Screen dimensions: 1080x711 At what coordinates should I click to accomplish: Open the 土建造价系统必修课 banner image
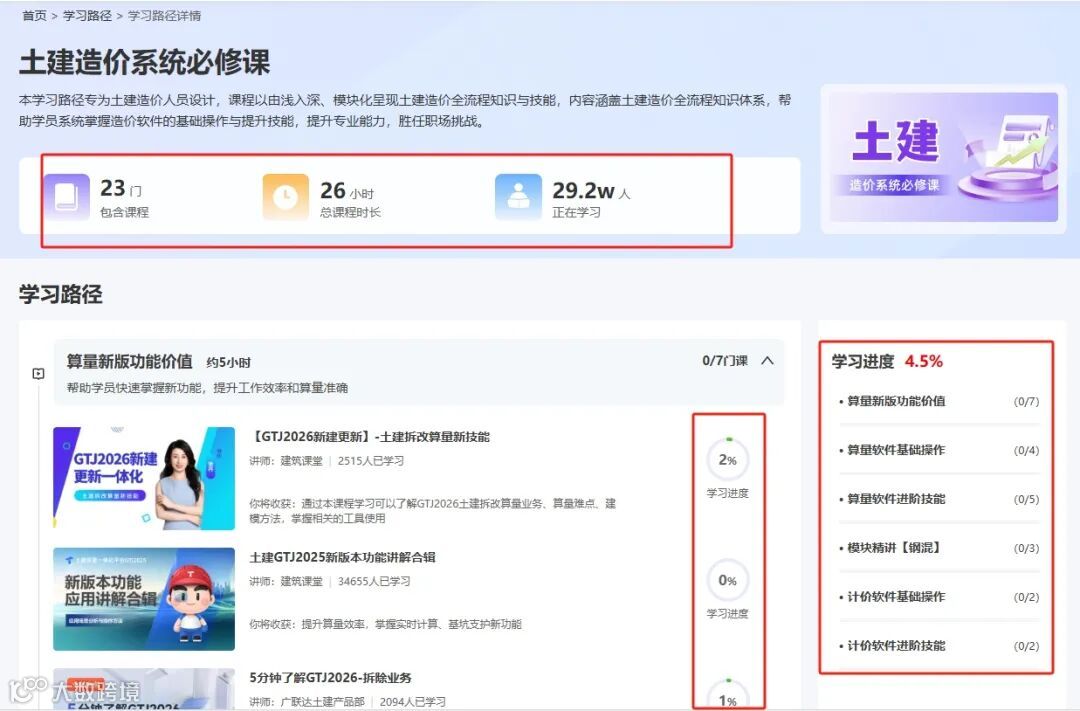point(943,158)
